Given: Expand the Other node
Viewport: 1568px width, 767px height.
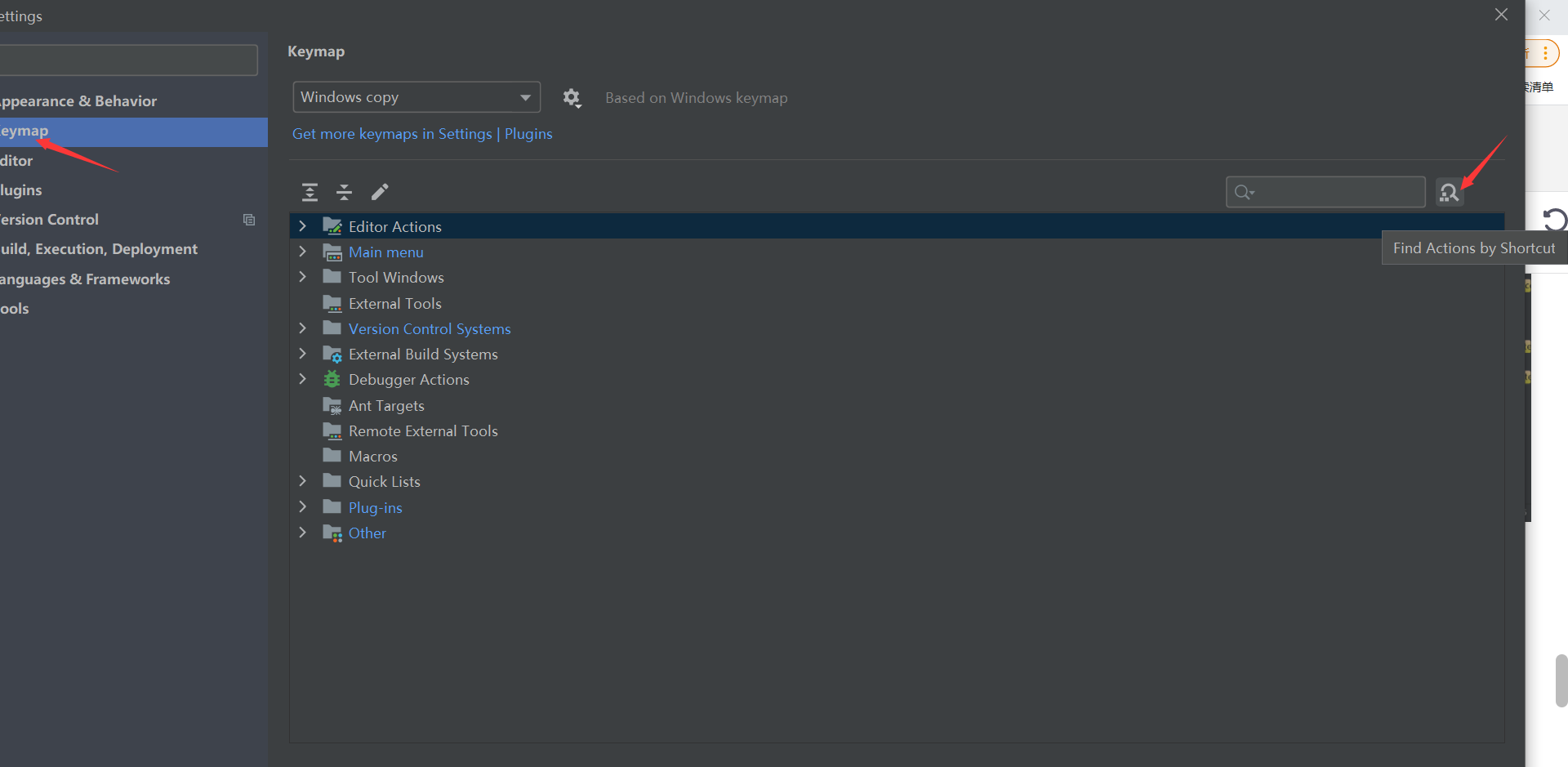Looking at the screenshot, I should coord(302,533).
